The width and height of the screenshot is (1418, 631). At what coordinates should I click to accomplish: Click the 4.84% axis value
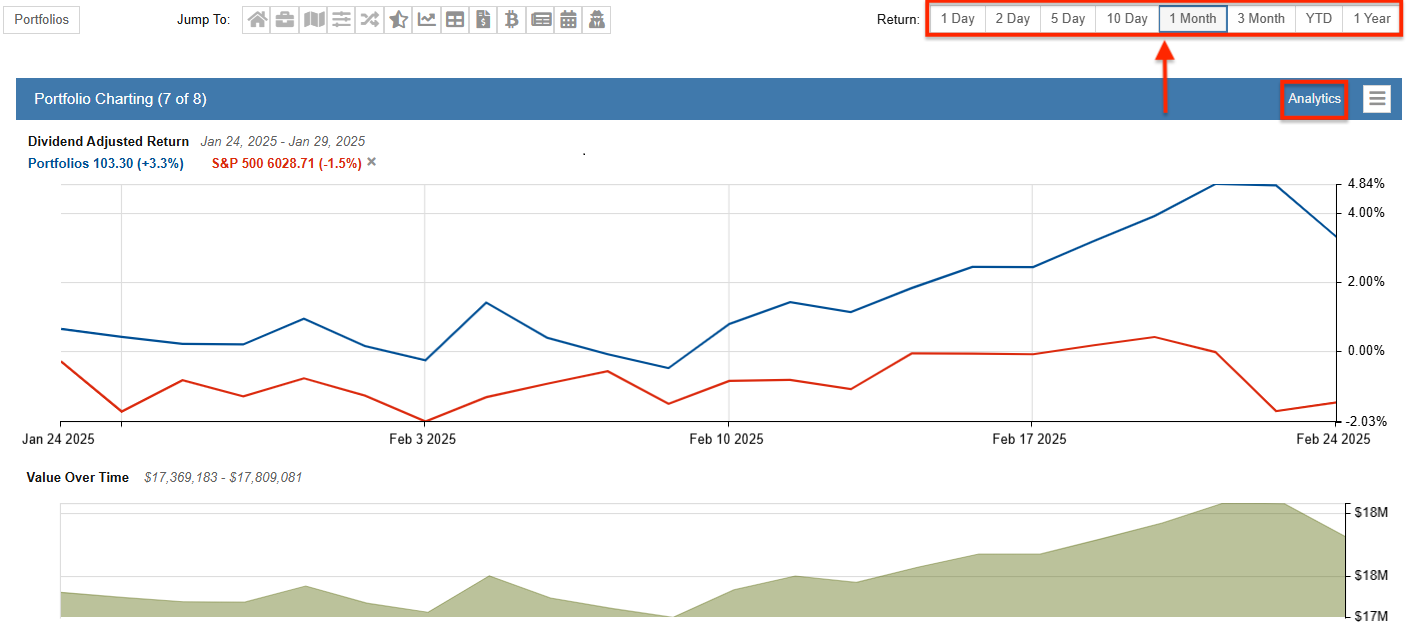click(x=1366, y=184)
